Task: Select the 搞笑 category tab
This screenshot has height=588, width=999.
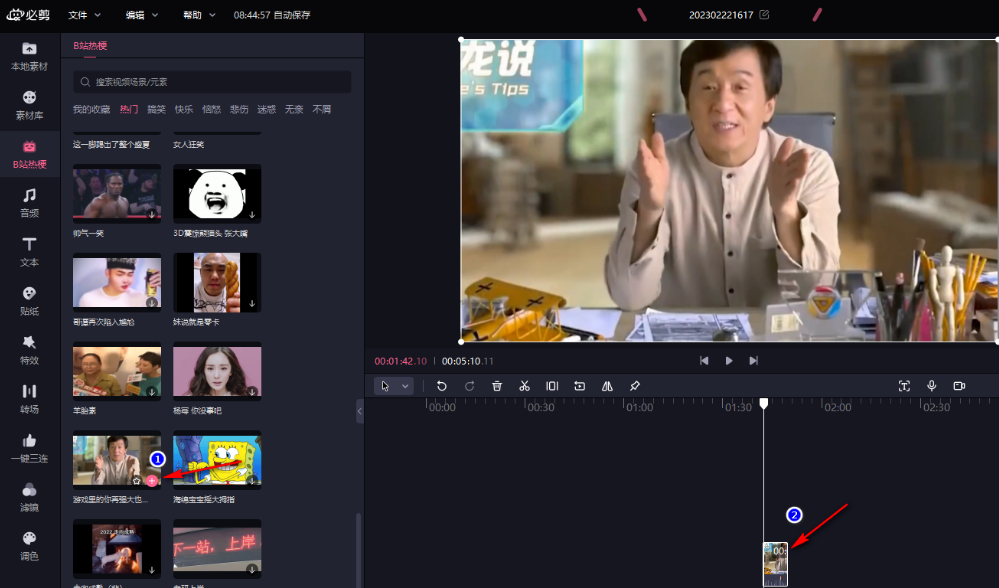Action: (156, 109)
